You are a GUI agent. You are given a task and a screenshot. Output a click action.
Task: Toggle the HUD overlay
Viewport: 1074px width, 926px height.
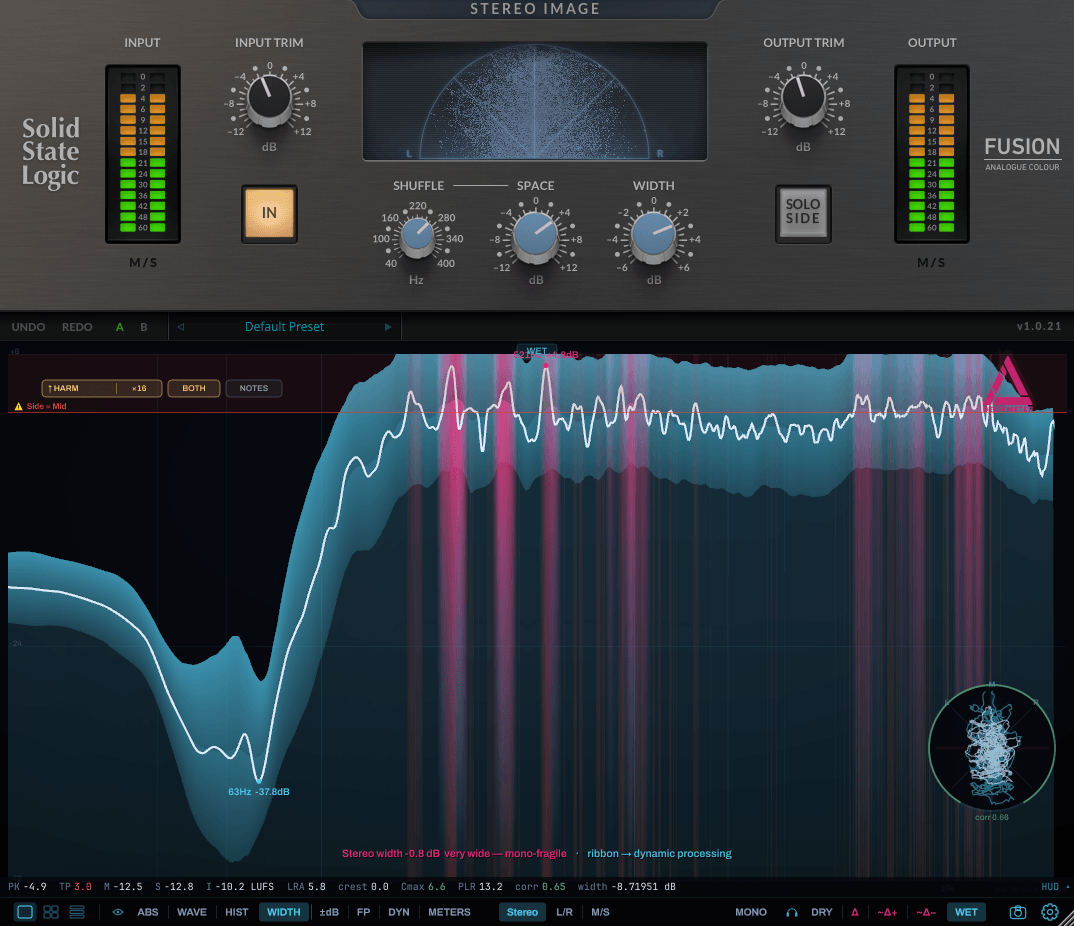[x=1049, y=887]
